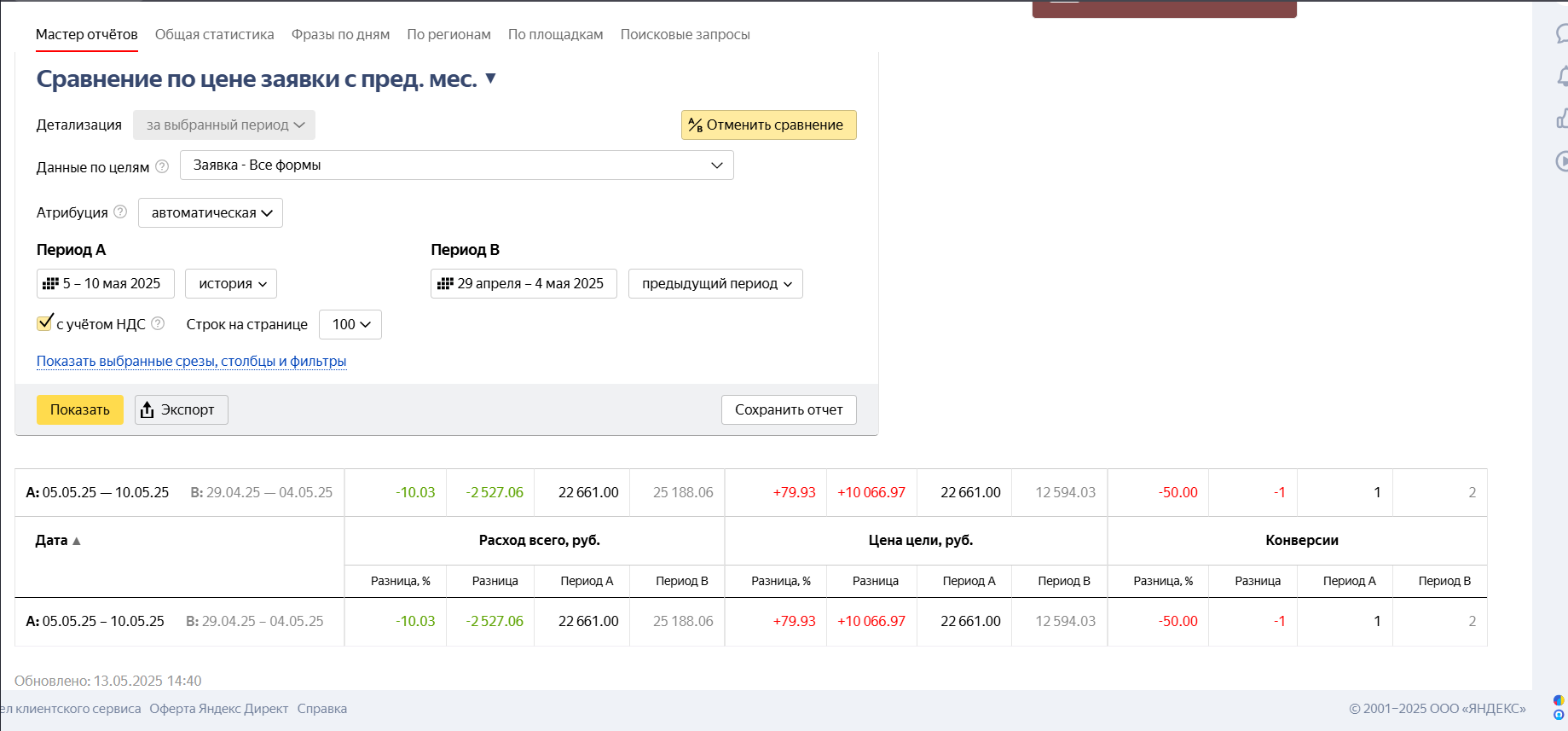Click calendar grid icon in Period A field
Screen dimensions: 1568x731
click(x=51, y=283)
